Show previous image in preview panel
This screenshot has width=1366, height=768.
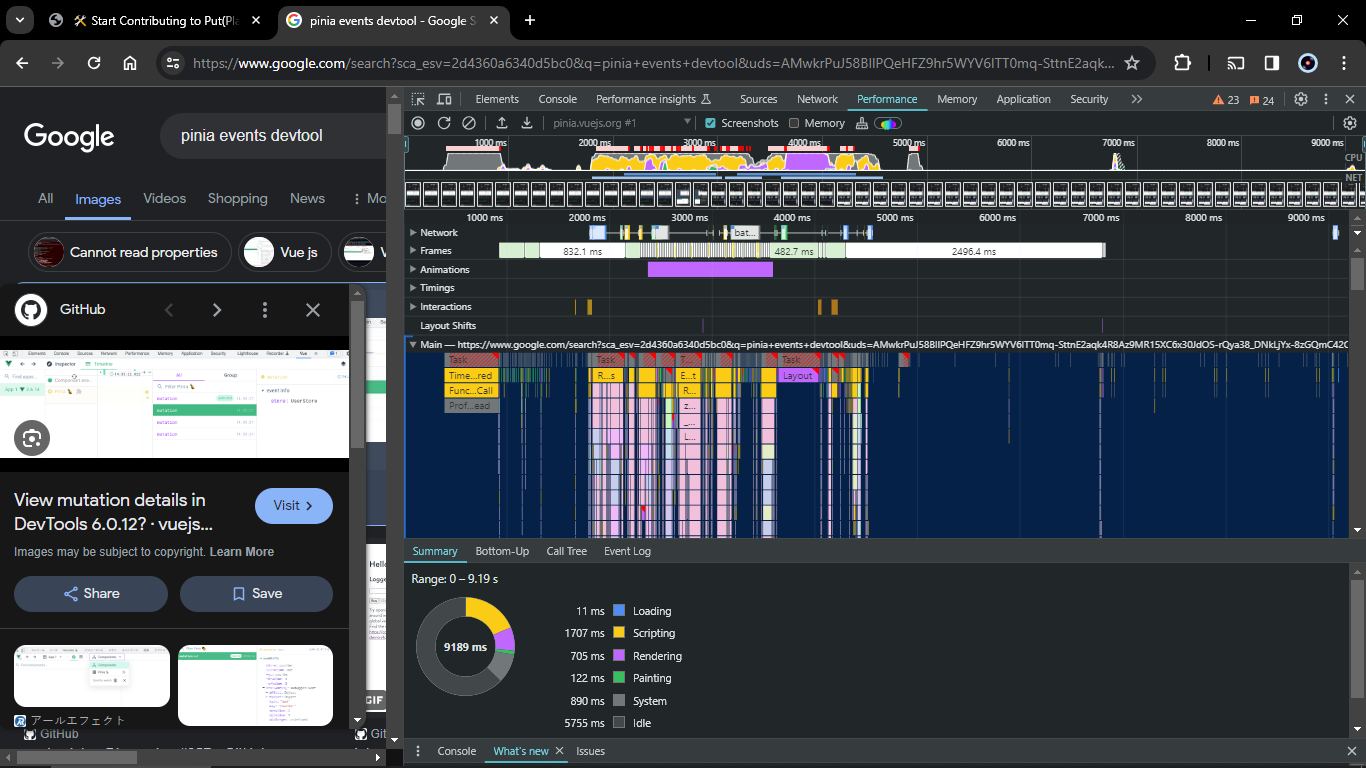169,310
